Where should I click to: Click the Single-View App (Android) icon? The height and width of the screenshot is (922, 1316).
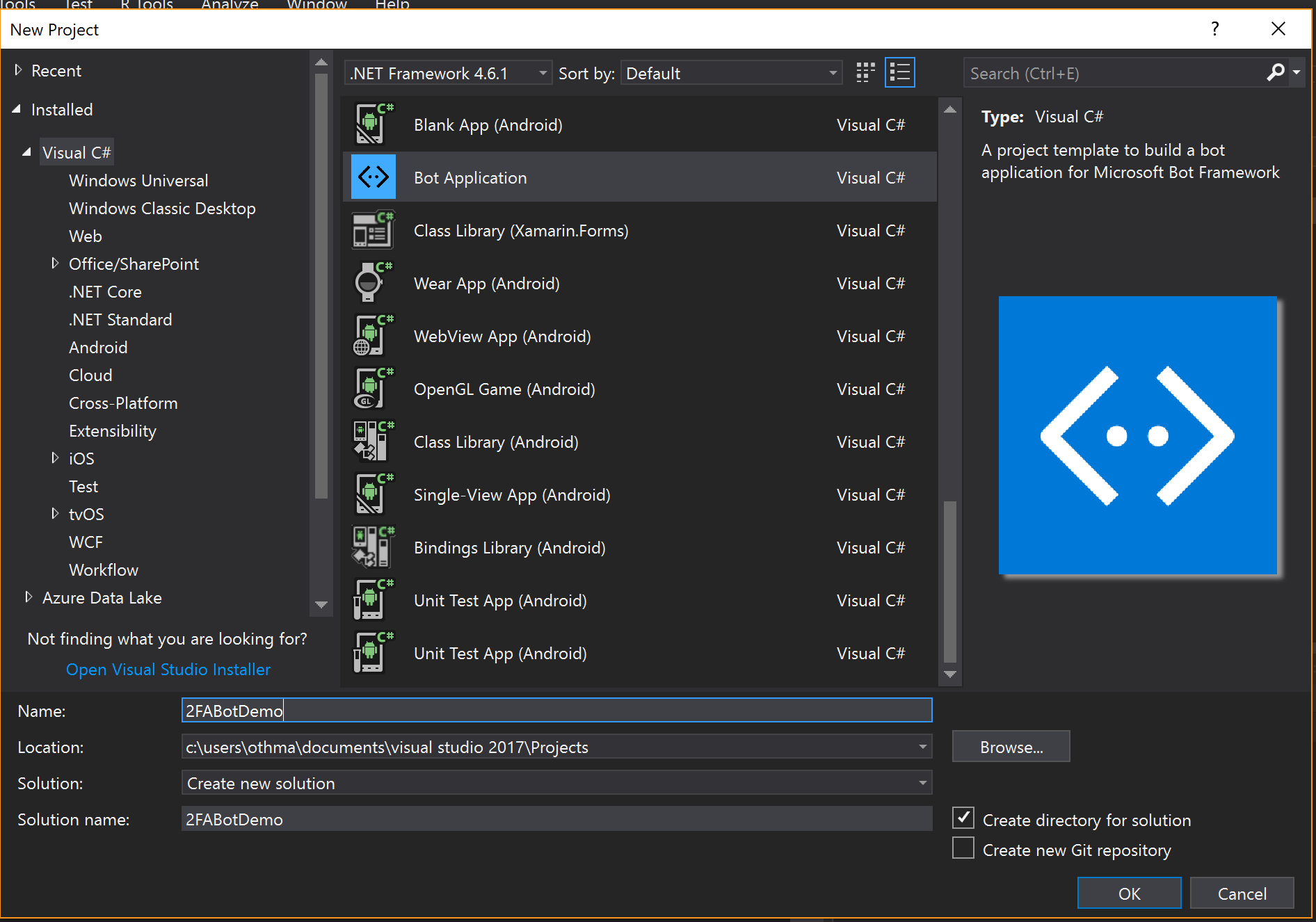point(372,494)
